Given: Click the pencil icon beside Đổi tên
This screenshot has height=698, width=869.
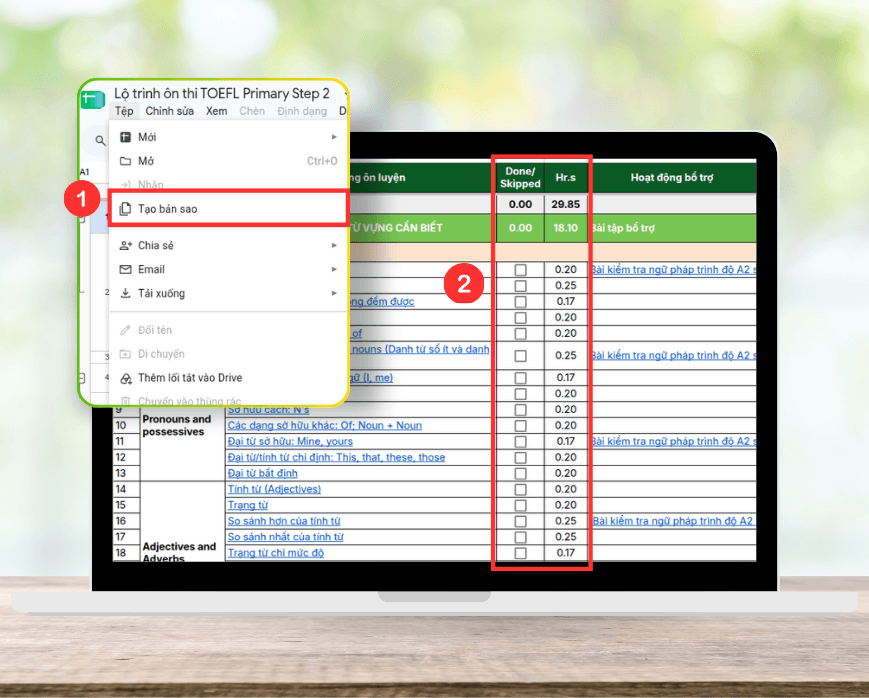Looking at the screenshot, I should tap(126, 330).
